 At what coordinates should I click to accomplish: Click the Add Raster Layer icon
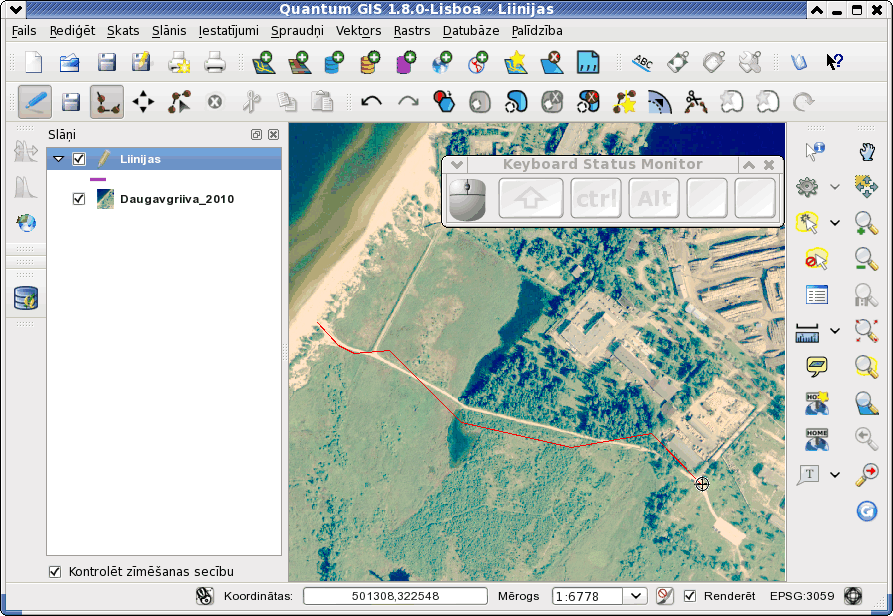point(299,62)
